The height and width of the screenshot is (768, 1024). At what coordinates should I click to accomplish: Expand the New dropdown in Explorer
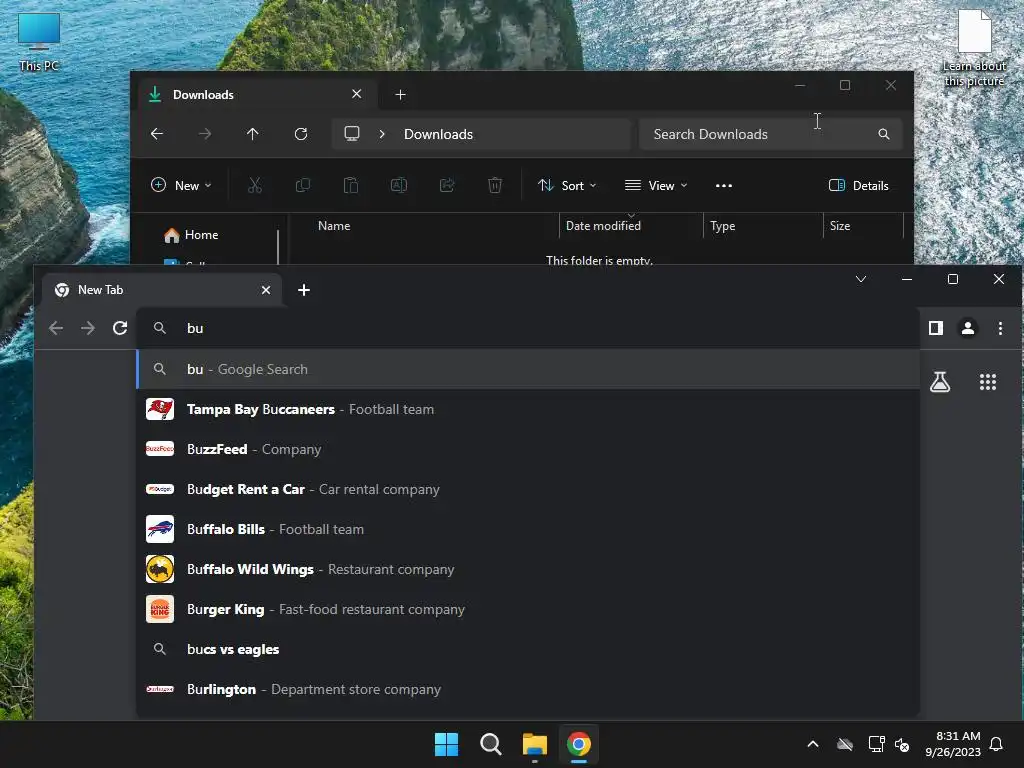click(181, 185)
